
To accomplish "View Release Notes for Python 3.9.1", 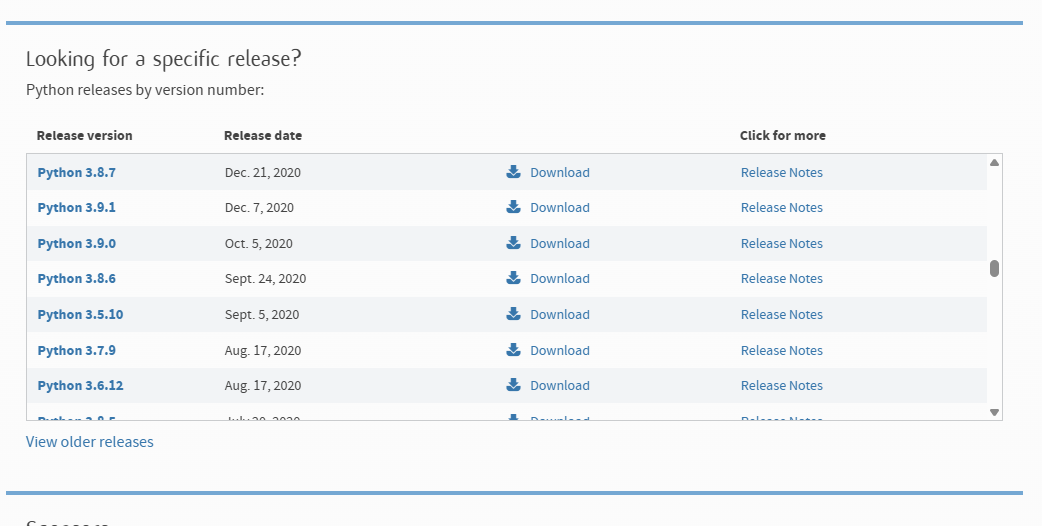I will point(782,208).
